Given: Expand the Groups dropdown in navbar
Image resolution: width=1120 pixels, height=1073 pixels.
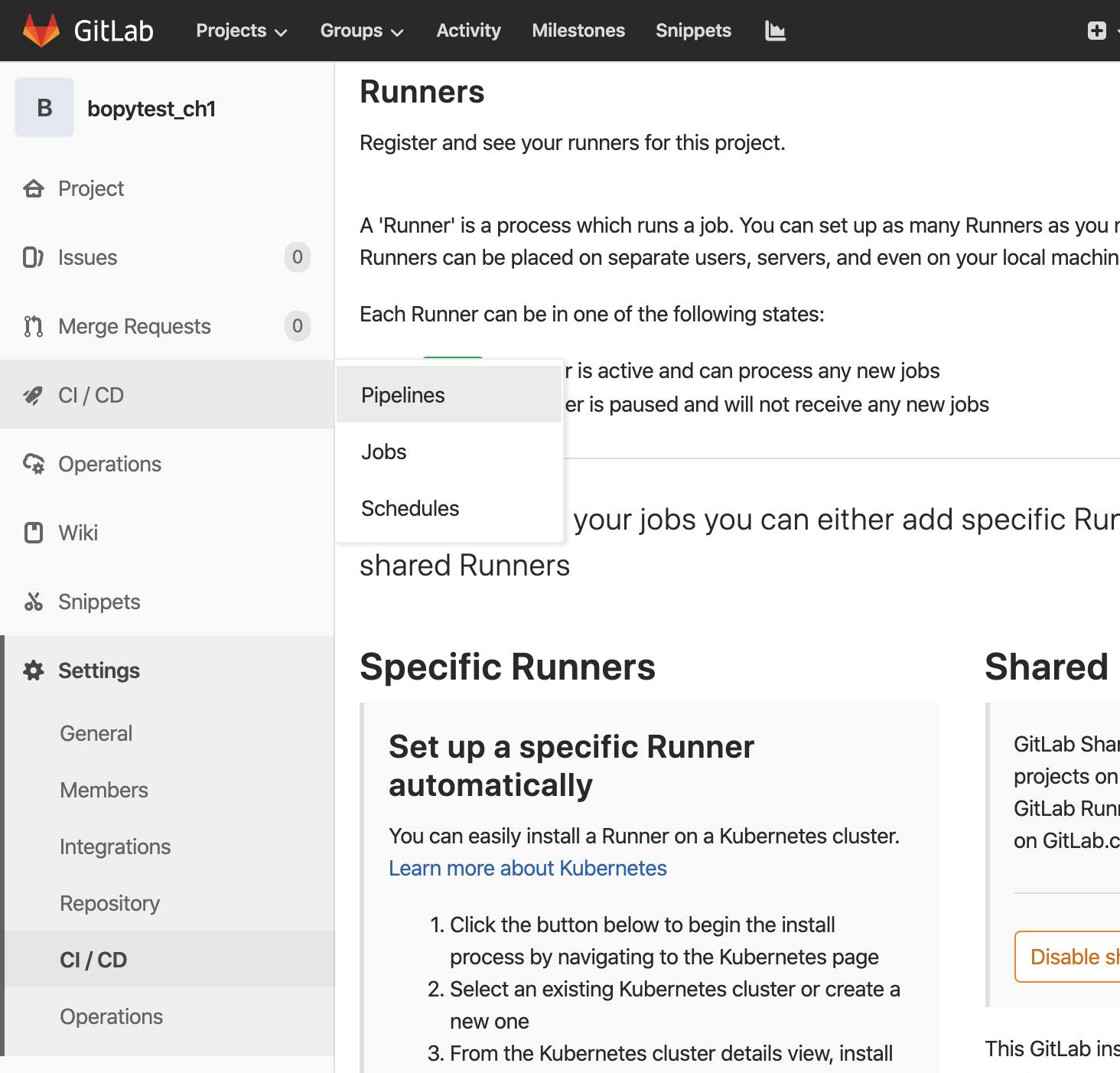Looking at the screenshot, I should click(361, 31).
